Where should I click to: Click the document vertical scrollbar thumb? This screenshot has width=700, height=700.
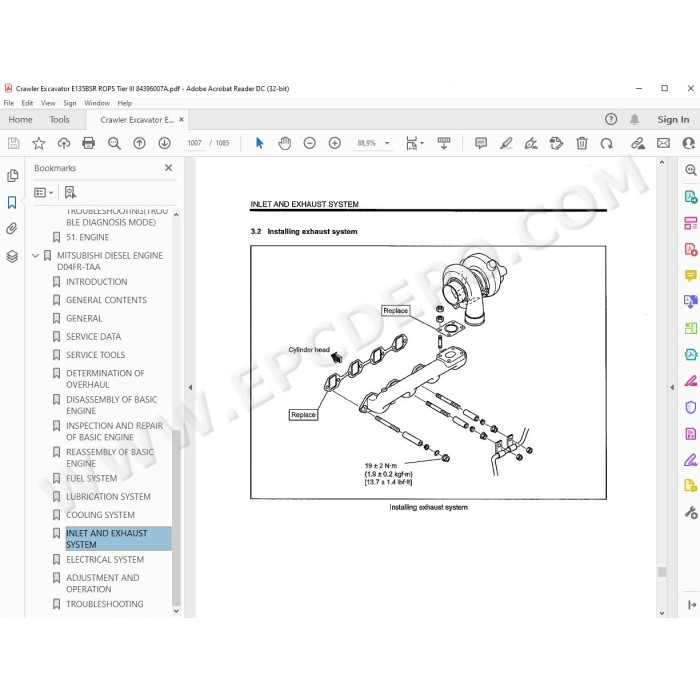[662, 572]
